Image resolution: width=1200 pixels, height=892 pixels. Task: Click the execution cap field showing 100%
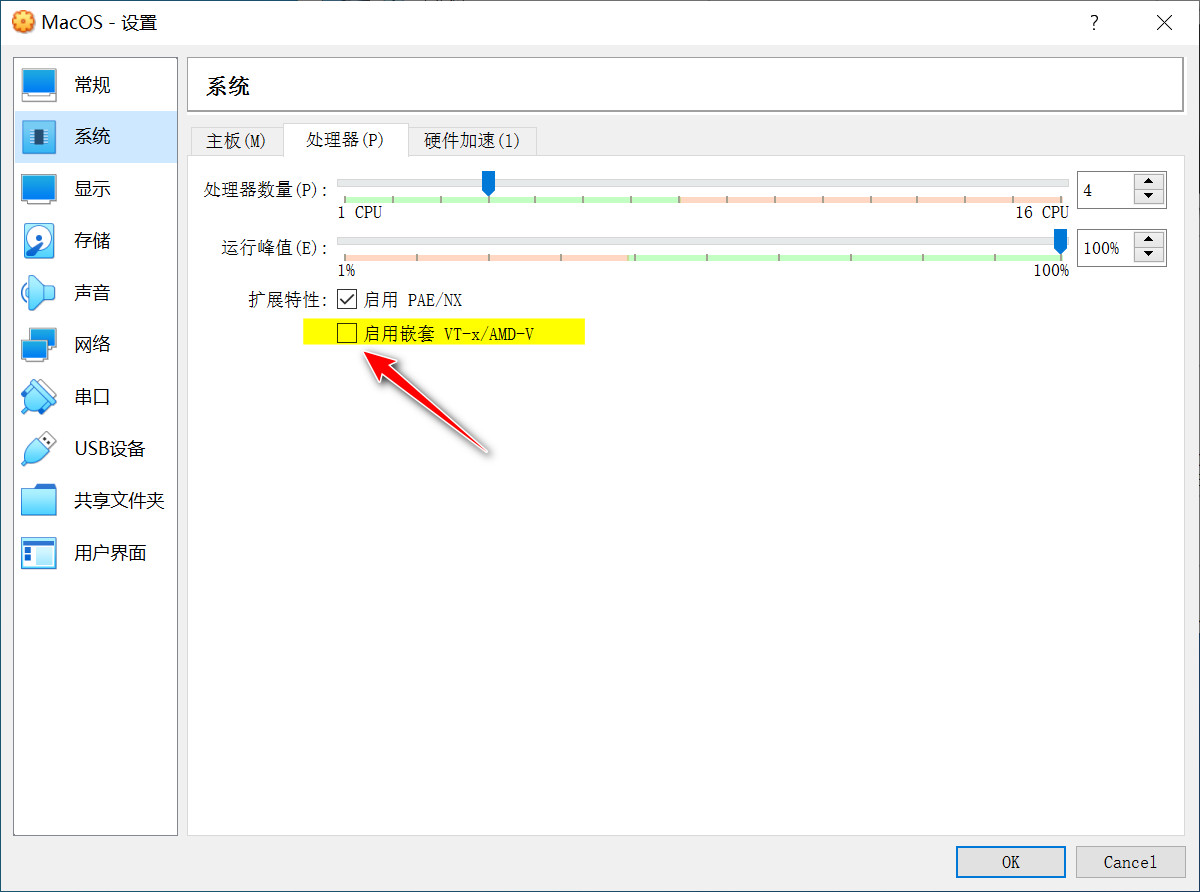coord(1105,247)
